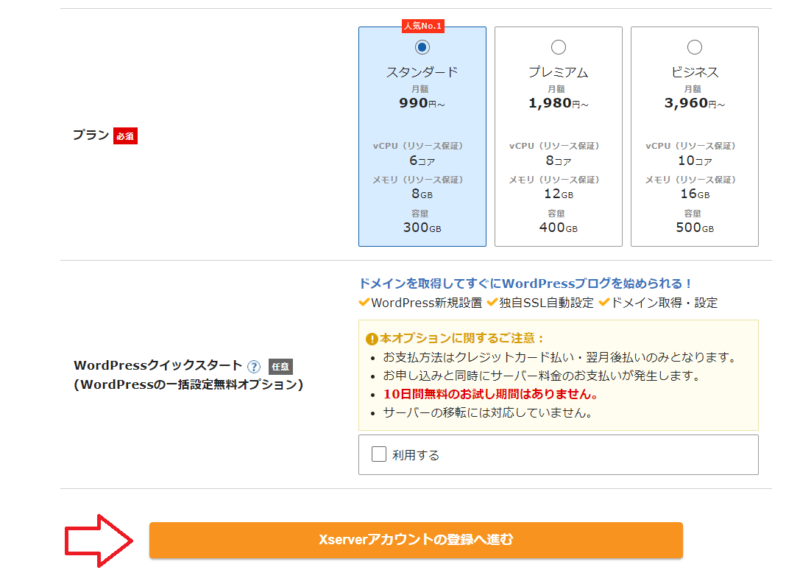Click the 16GB memory value
Screen dimensions: 800x584
(x=694, y=194)
